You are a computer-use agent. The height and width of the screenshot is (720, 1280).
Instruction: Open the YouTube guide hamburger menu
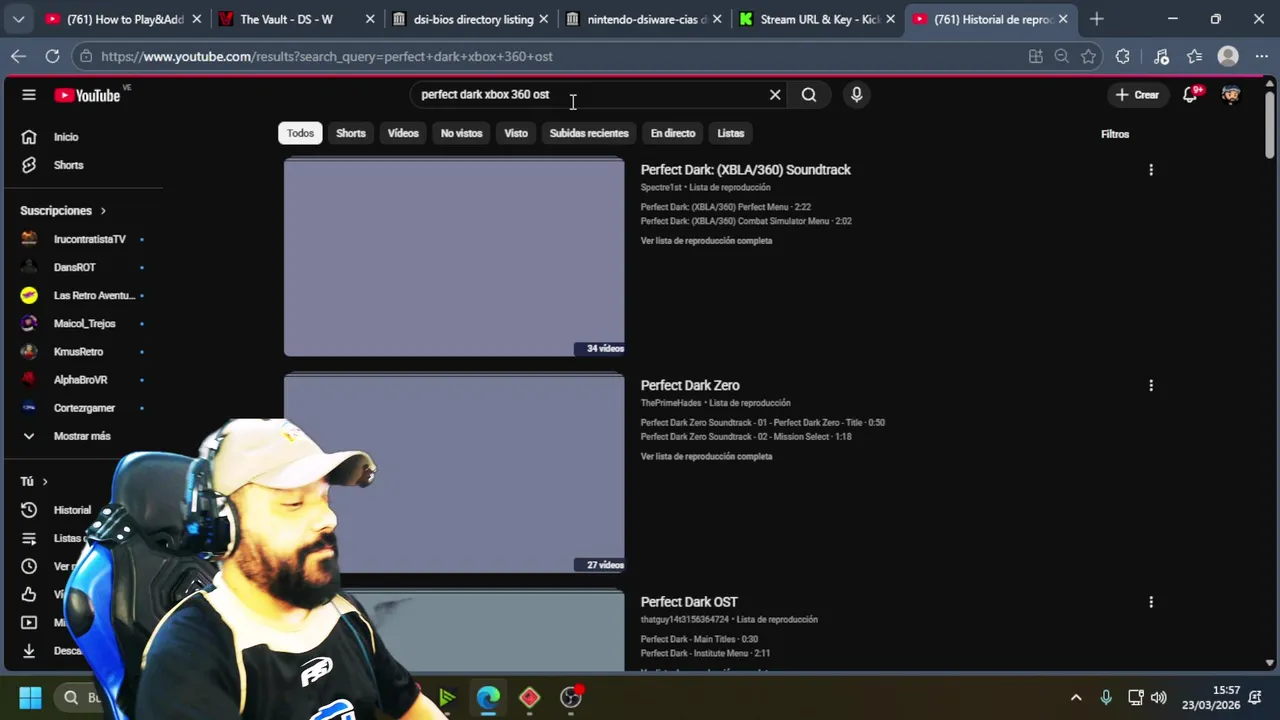(x=29, y=95)
